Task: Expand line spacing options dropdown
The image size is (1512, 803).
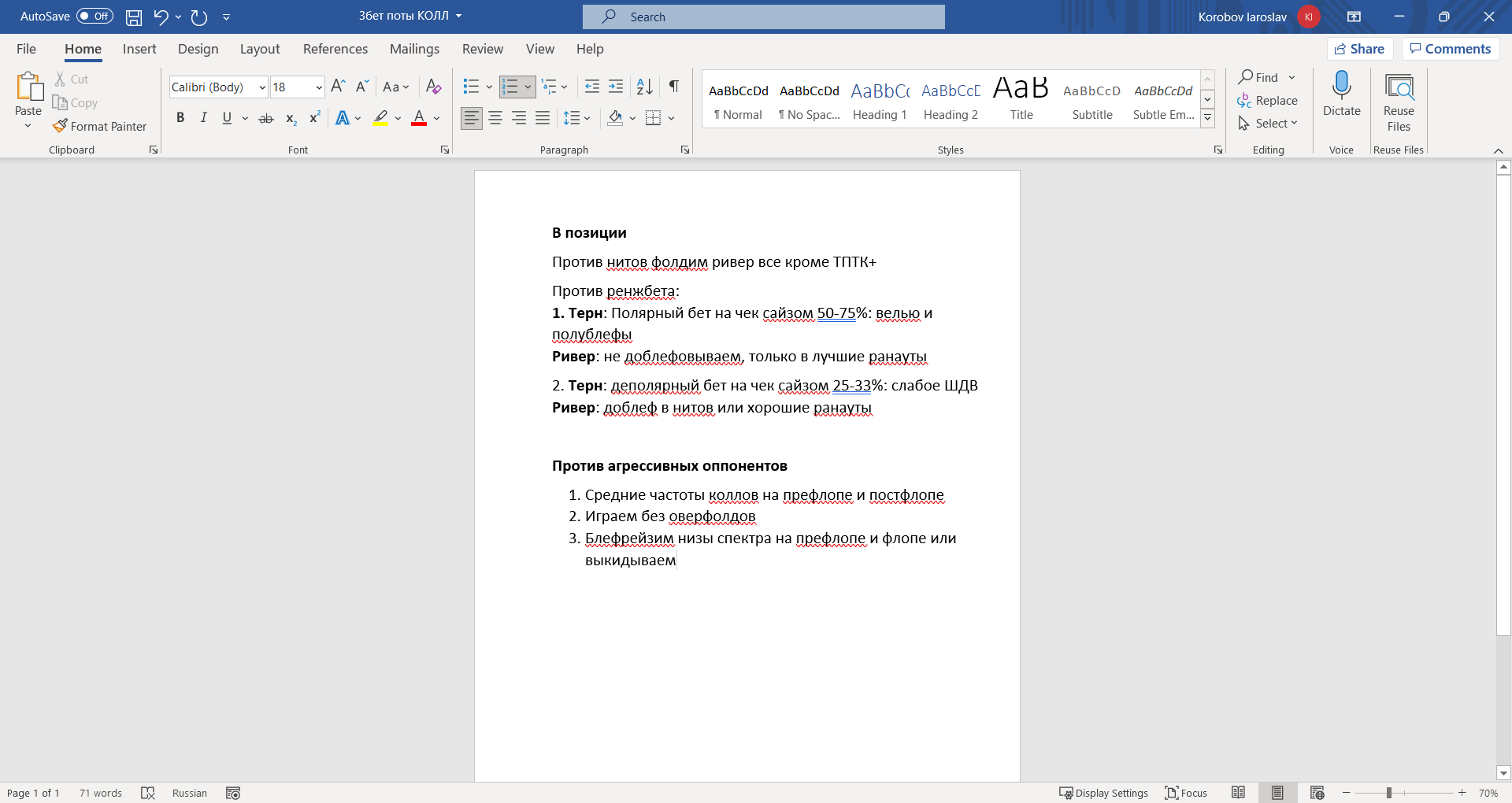Action: click(587, 118)
